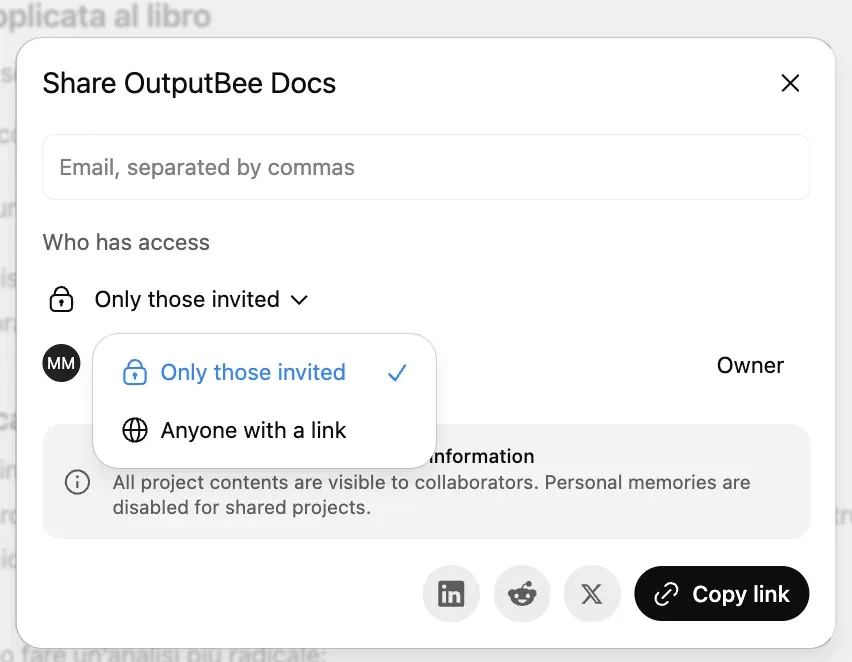The height and width of the screenshot is (662, 852).
Task: Click the 'Share OutputBee Docs' title
Action: tap(189, 83)
